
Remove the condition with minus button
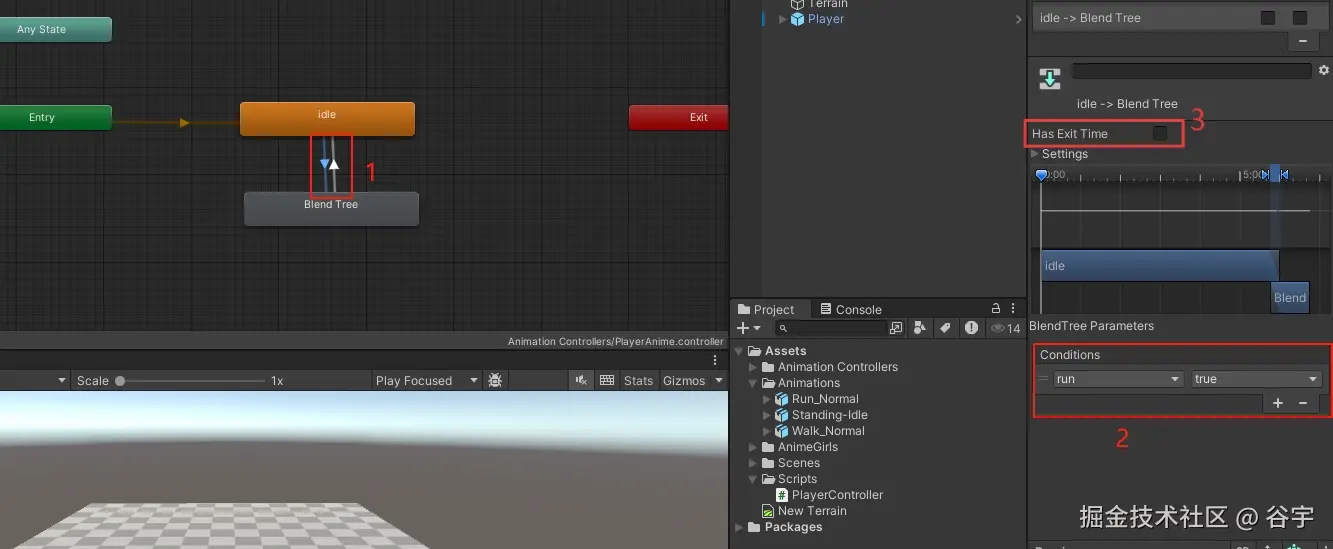[x=1303, y=403]
